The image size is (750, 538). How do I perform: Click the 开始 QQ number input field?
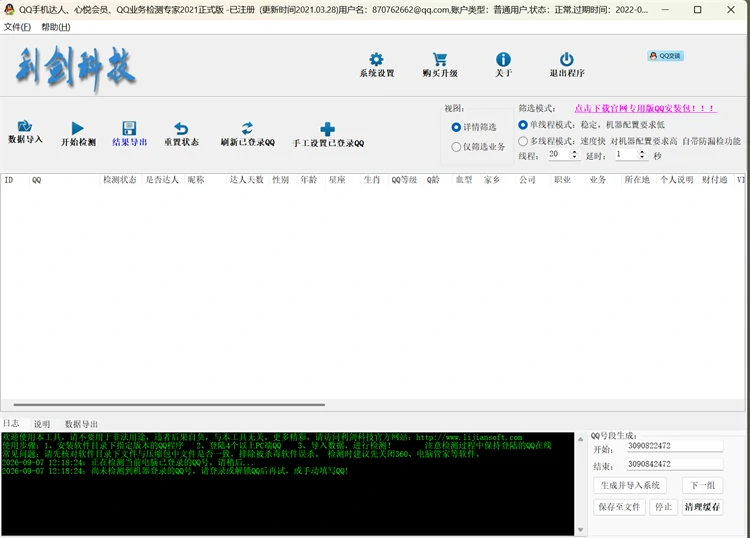coord(675,446)
